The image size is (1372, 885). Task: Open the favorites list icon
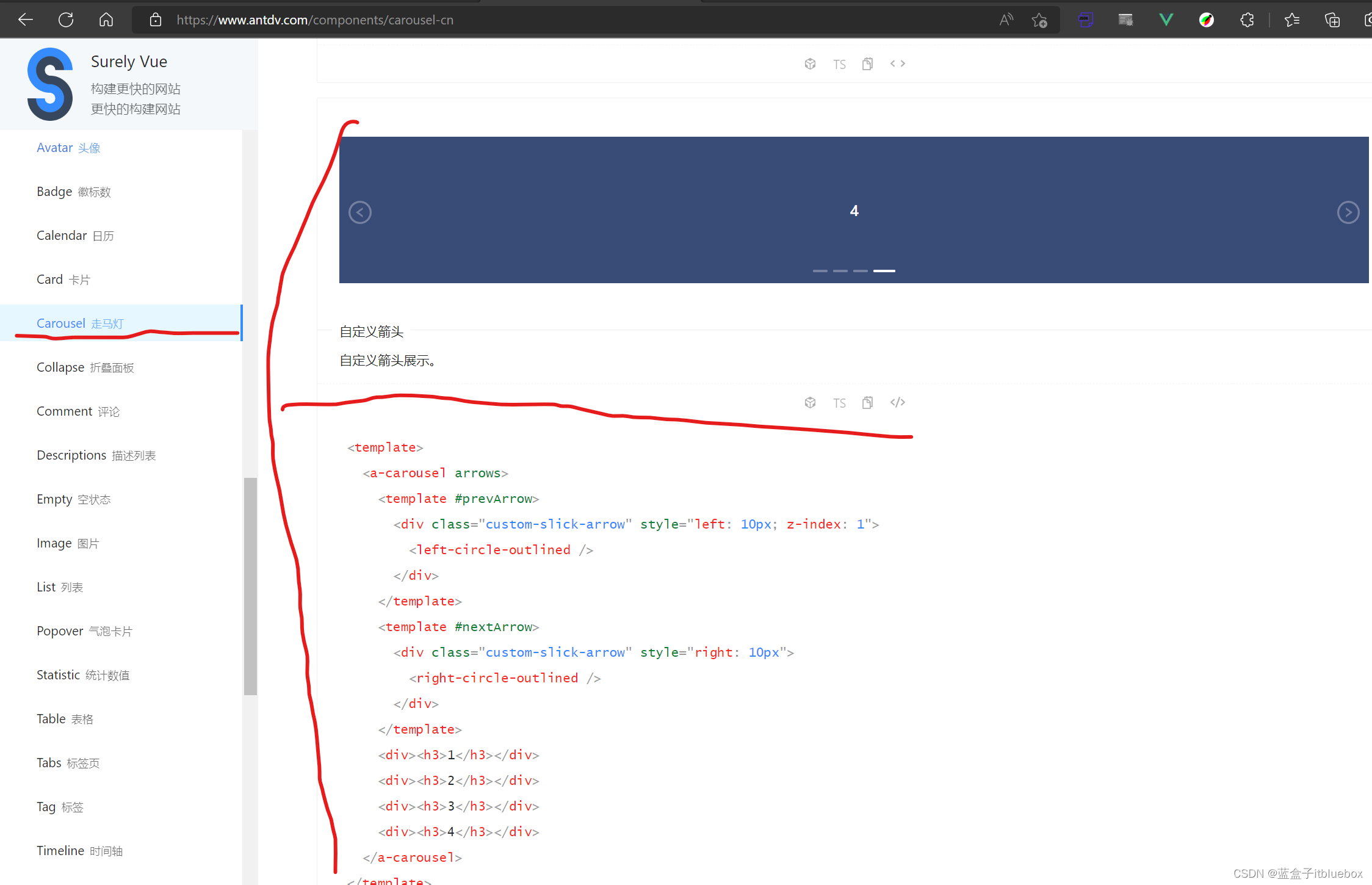tap(1292, 20)
